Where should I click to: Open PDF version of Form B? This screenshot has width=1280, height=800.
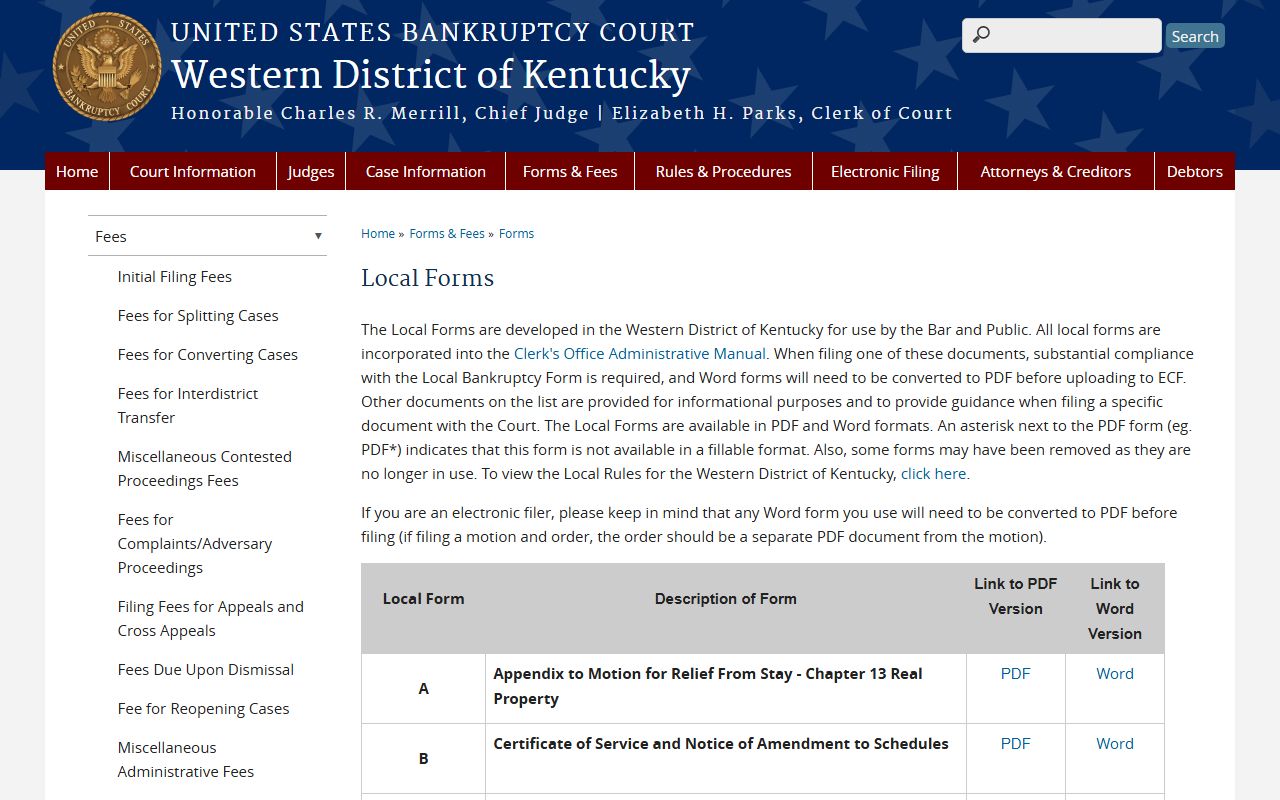pos(1015,743)
